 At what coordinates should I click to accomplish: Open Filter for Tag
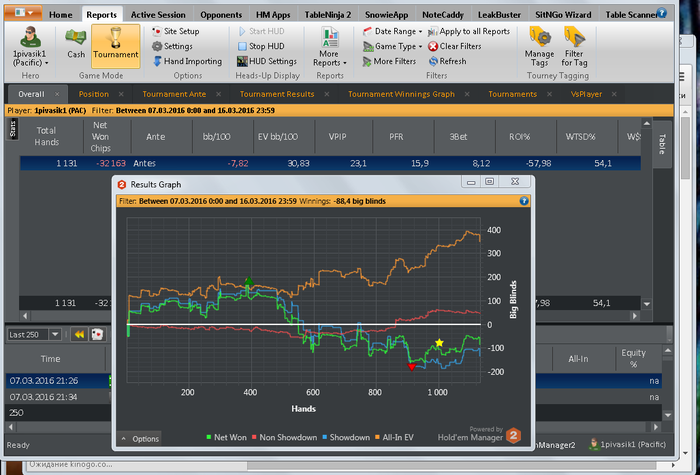click(x=574, y=47)
